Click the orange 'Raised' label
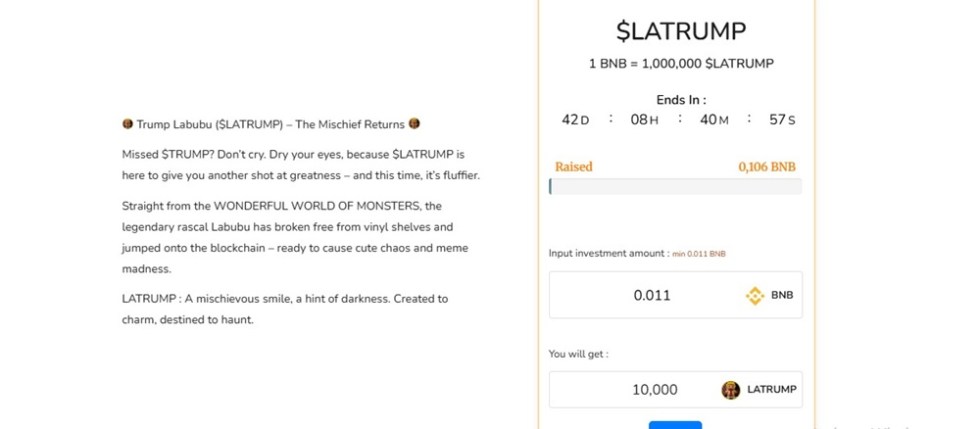The image size is (980, 429). (574, 167)
